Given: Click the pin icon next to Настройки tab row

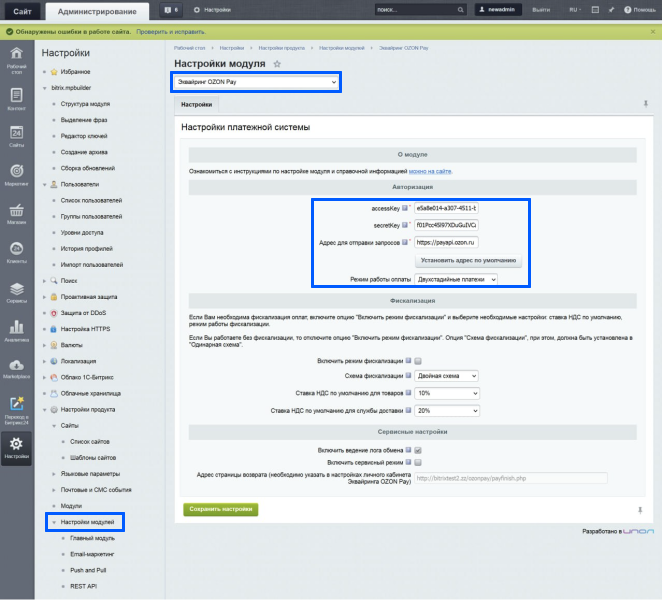Looking at the screenshot, I should [x=646, y=103].
